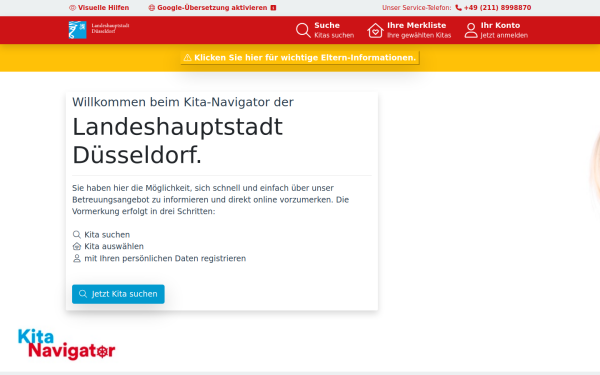Screen dimensions: 600x375
Task: Click the warning triangle icon in yellow banner
Action: click(x=188, y=58)
